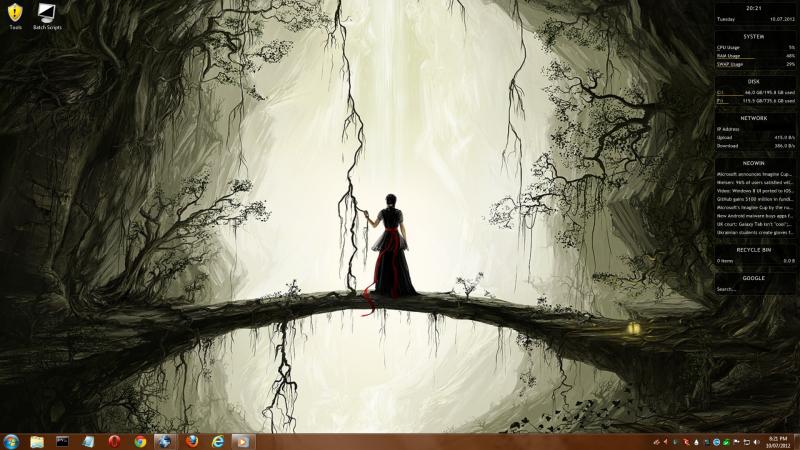Open headline 'New Android malware buys apps'

coord(755,216)
